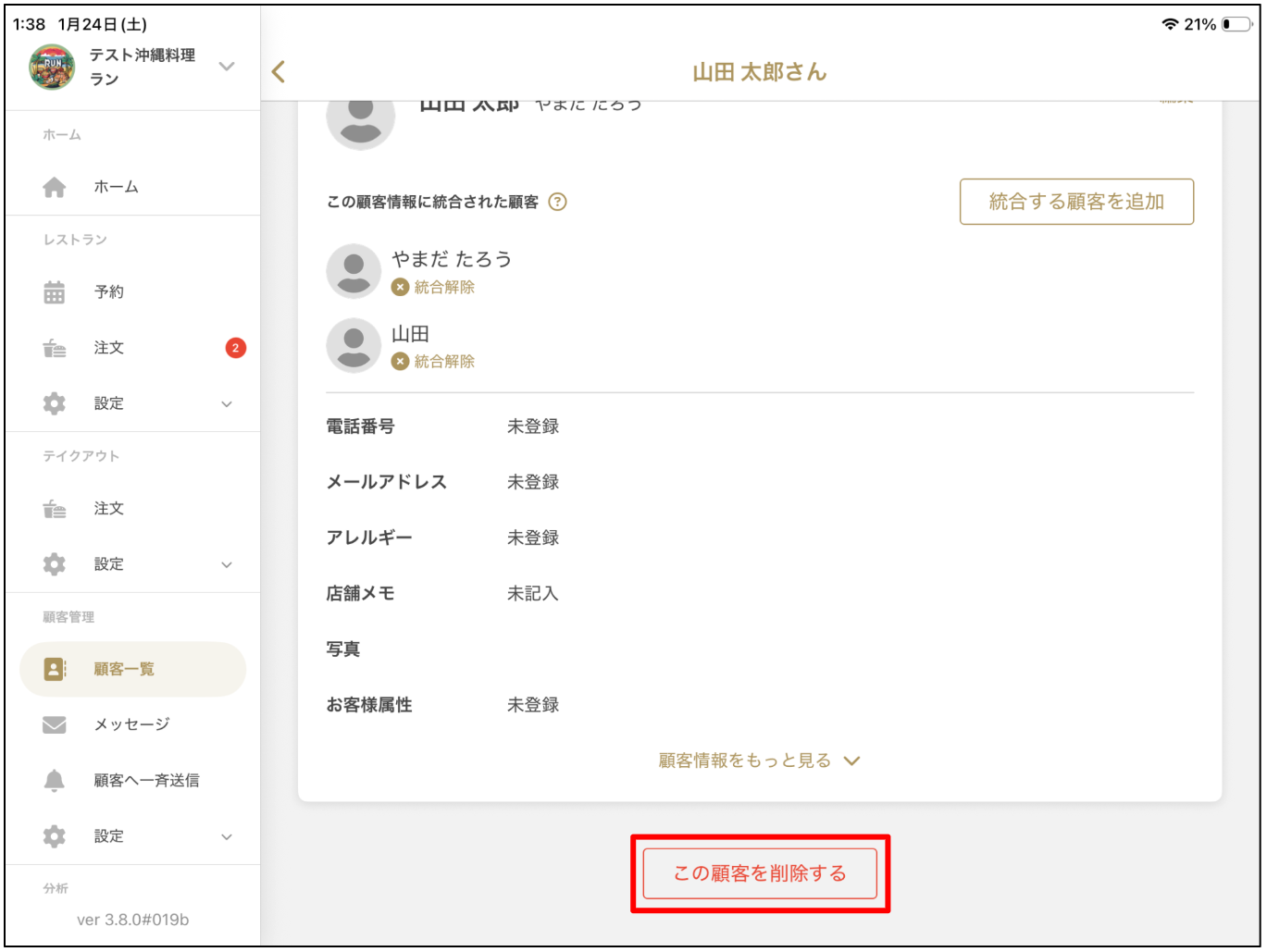Click the restaurant reservation calendar icon
Screen dimensions: 1267x952
click(55, 292)
